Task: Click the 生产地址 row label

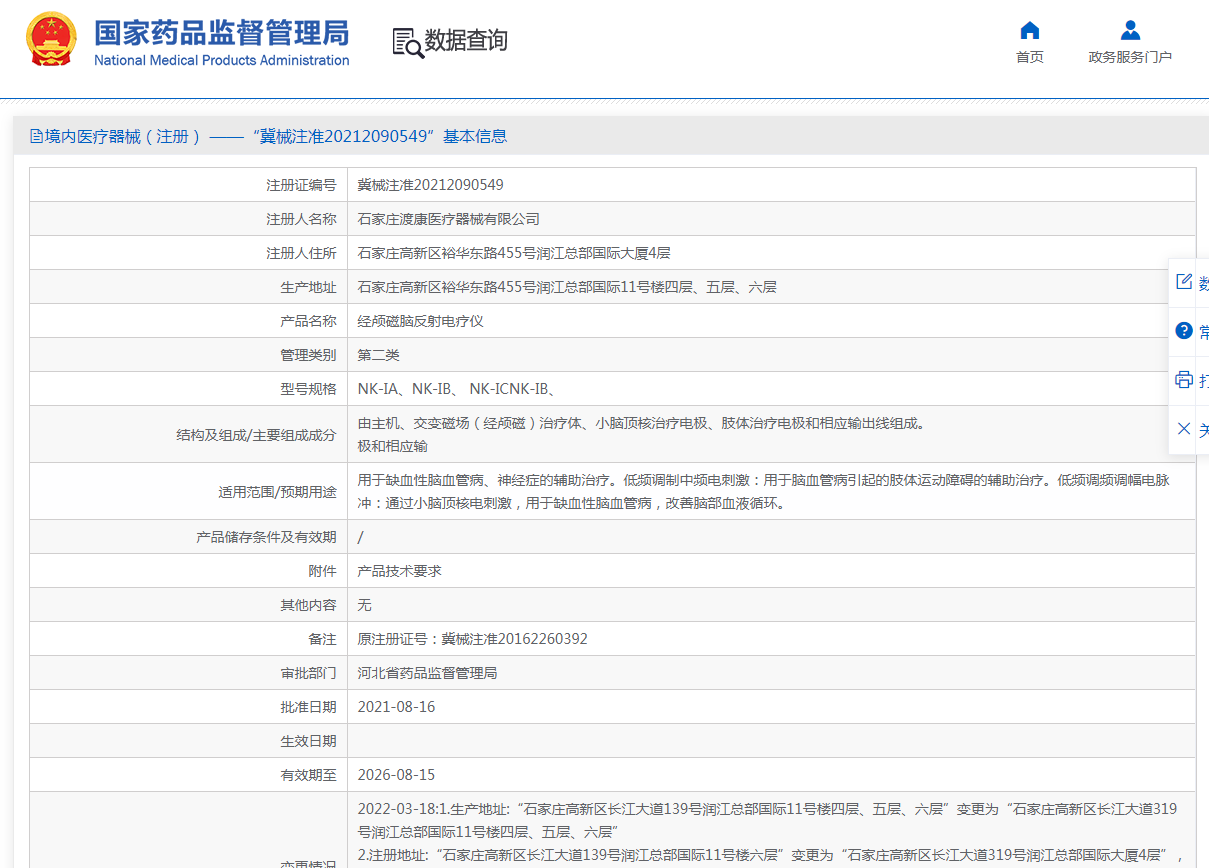Action: click(x=308, y=287)
